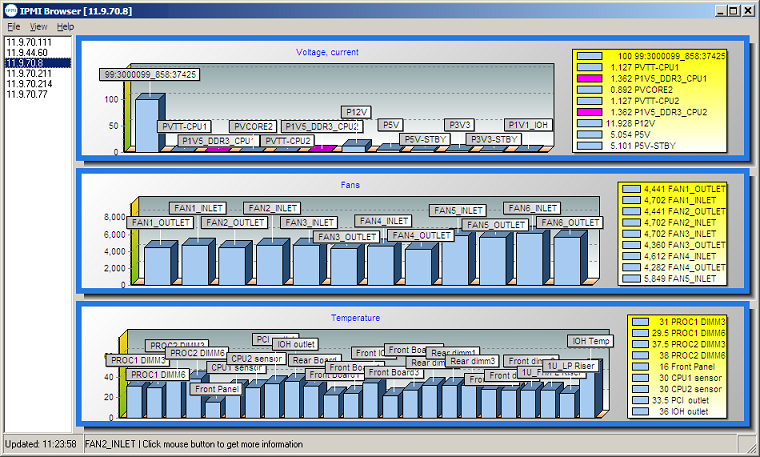Click the FAN6_INLET bar label
760x457 pixels.
[532, 208]
